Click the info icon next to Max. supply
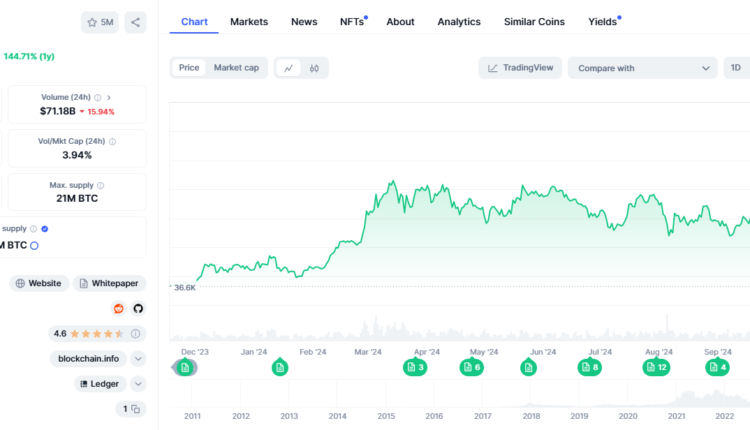This screenshot has height=430, width=750. tap(101, 185)
